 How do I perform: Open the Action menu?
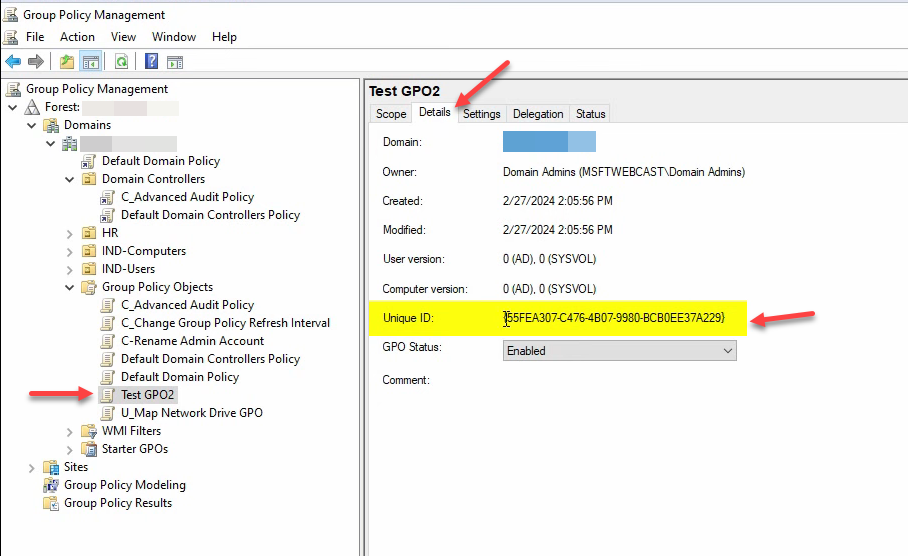(x=77, y=37)
